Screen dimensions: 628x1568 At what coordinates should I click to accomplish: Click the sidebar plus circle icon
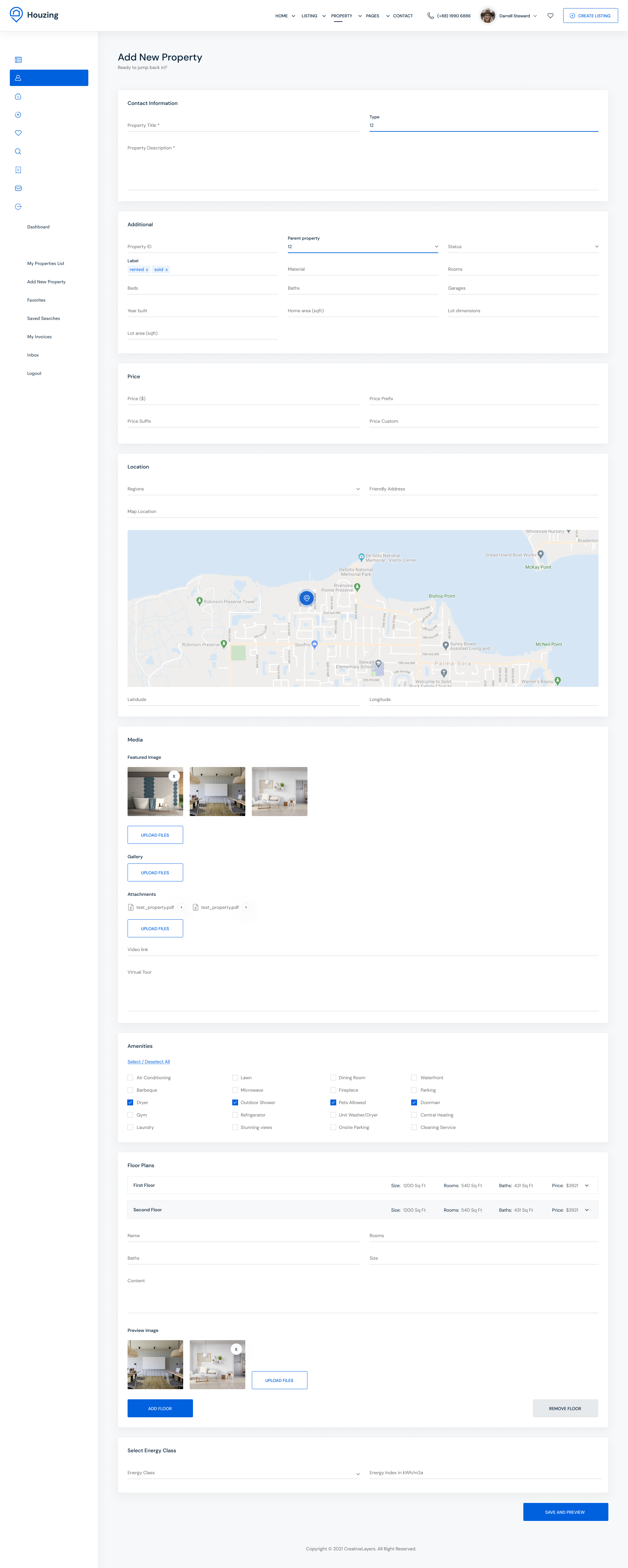pyautogui.click(x=18, y=114)
